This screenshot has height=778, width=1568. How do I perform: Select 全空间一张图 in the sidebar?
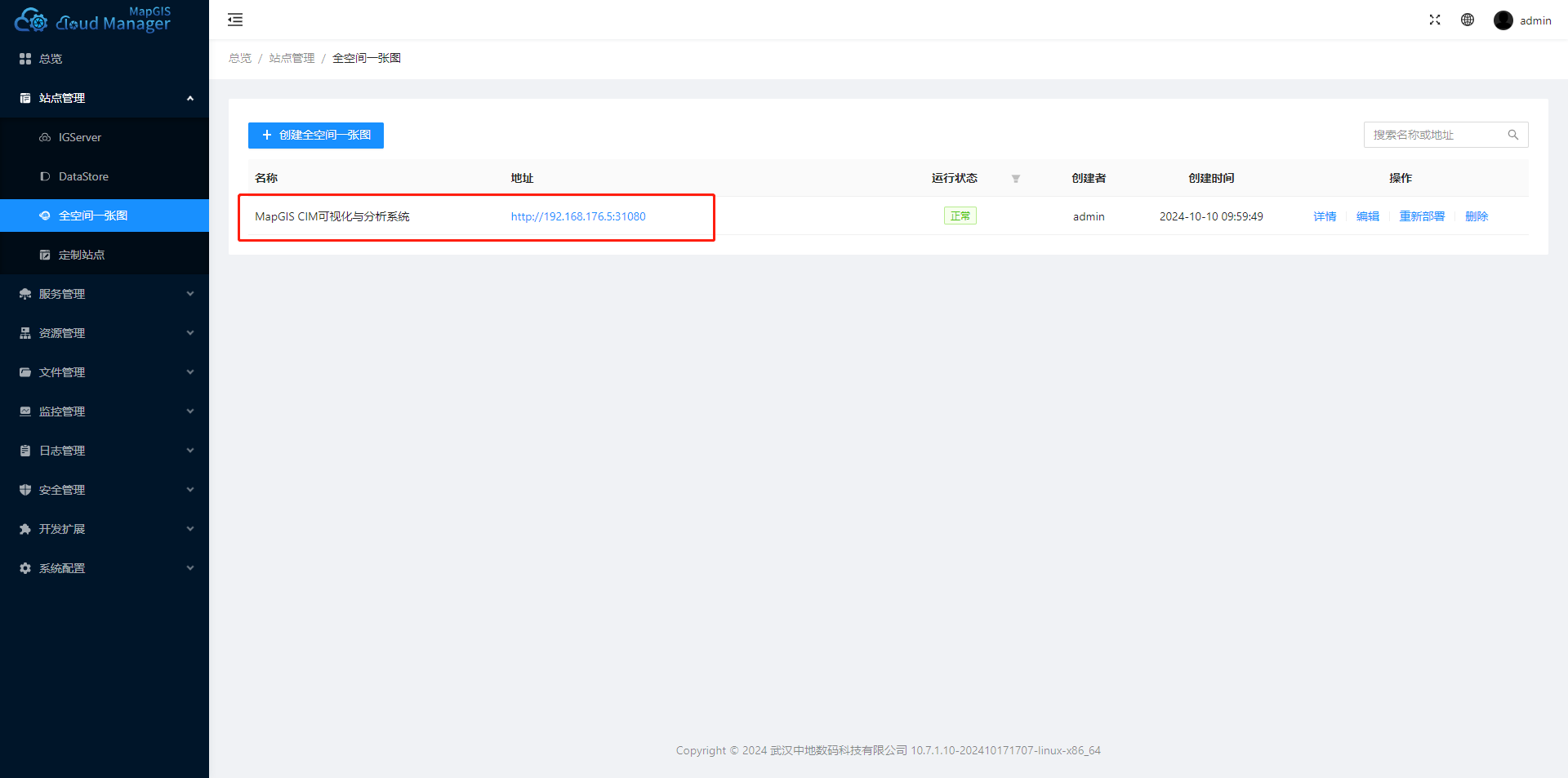point(105,216)
